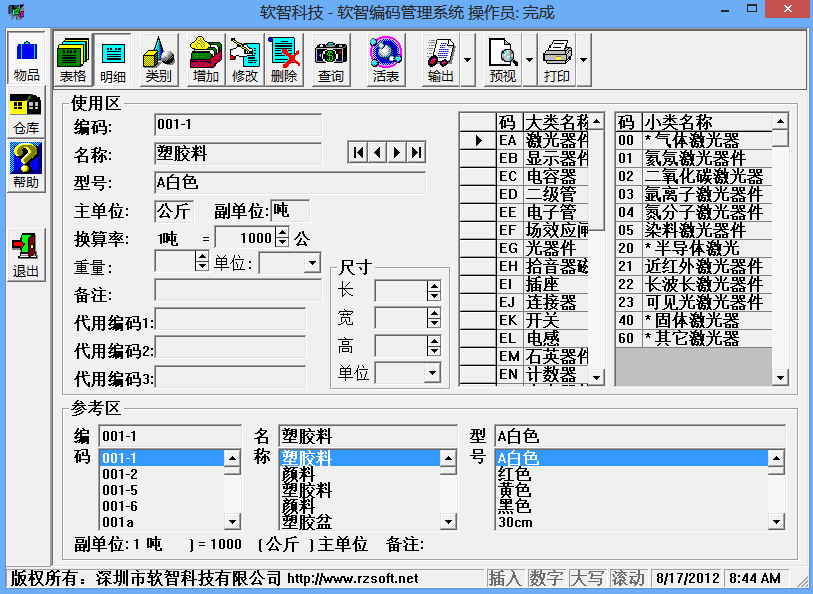
Task: Go to first record navigation button
Action: click(x=358, y=152)
